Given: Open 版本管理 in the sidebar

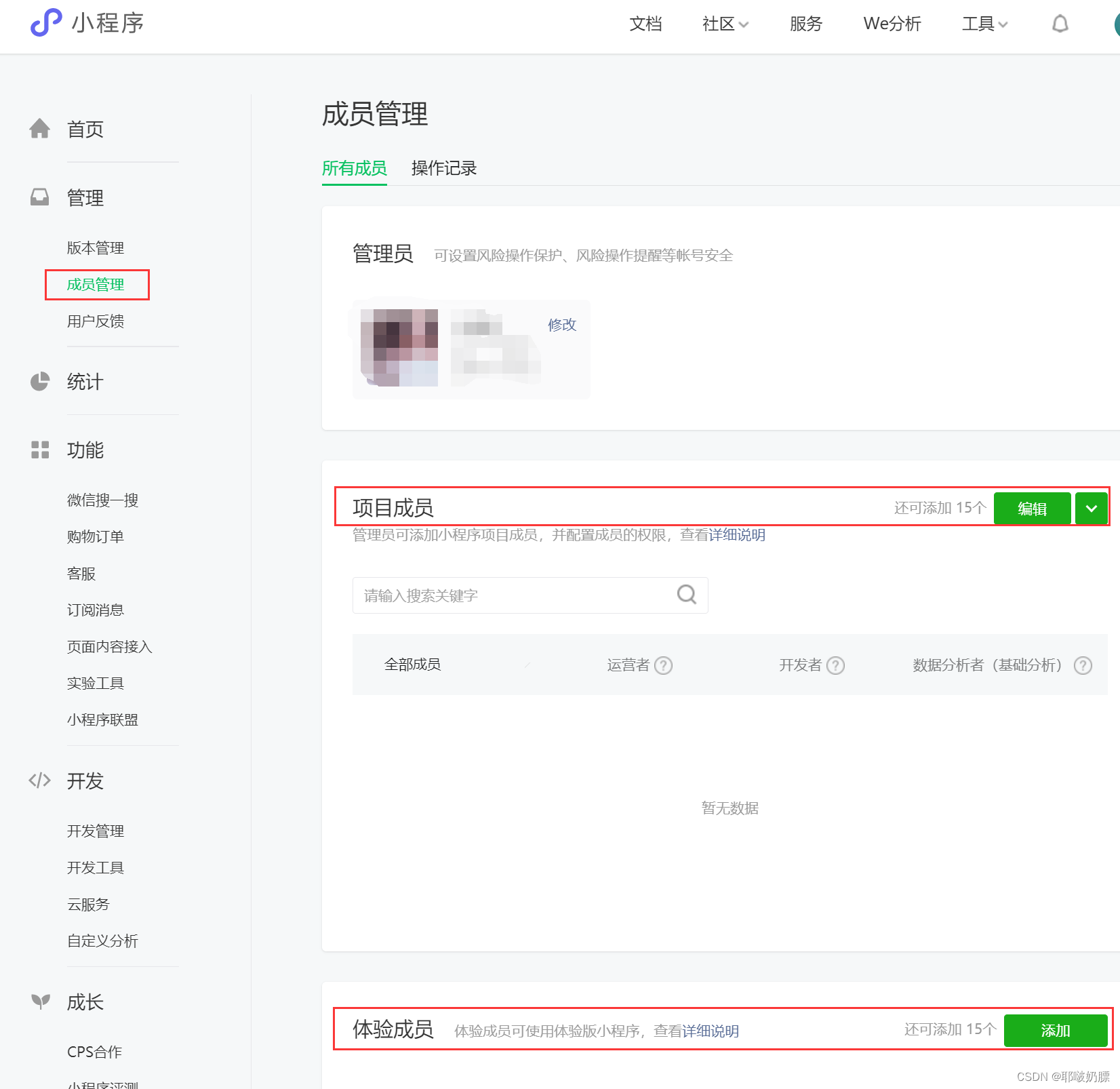Looking at the screenshot, I should (96, 248).
